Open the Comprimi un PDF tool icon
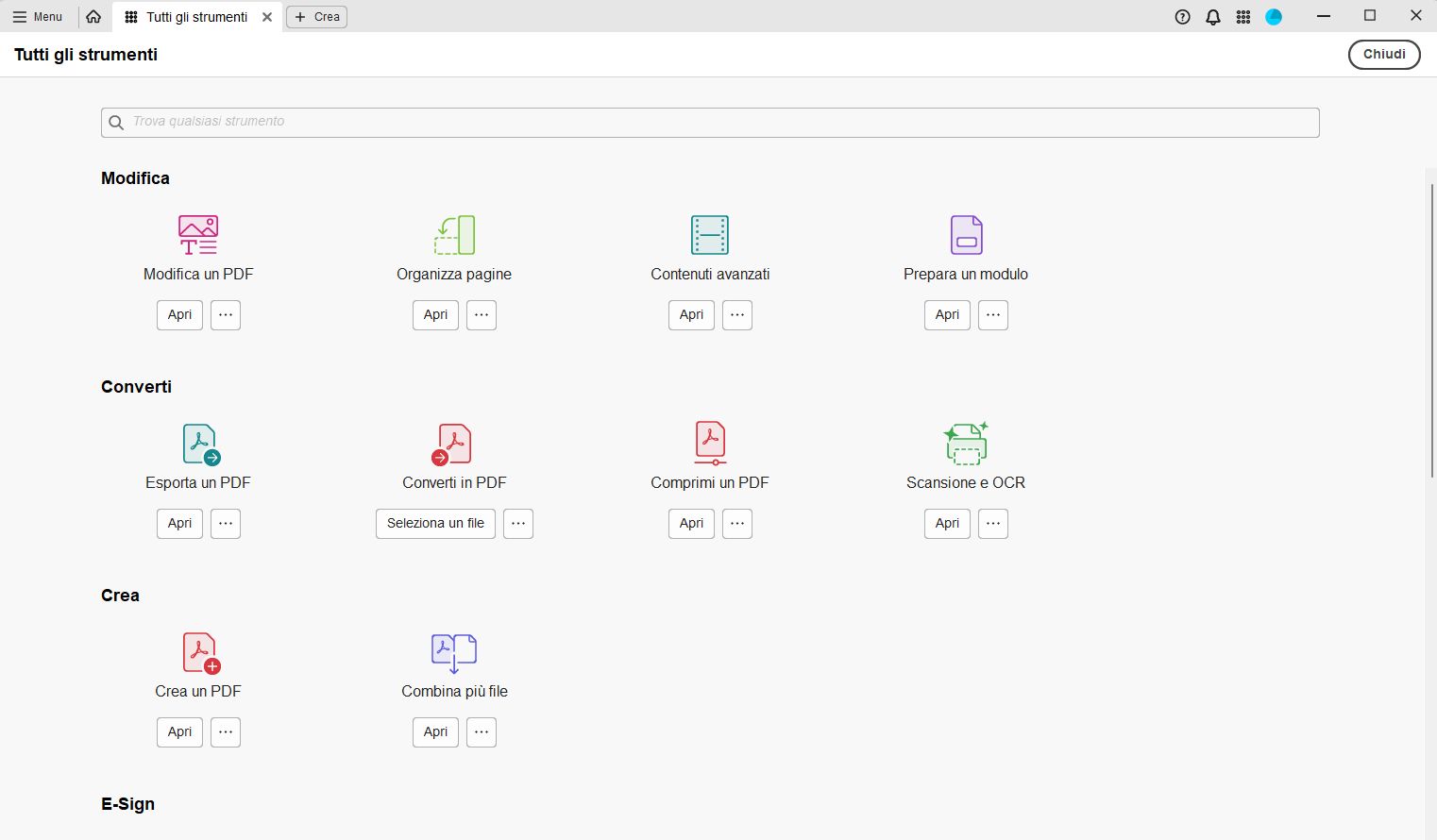Image resolution: width=1437 pixels, height=840 pixels. click(709, 443)
